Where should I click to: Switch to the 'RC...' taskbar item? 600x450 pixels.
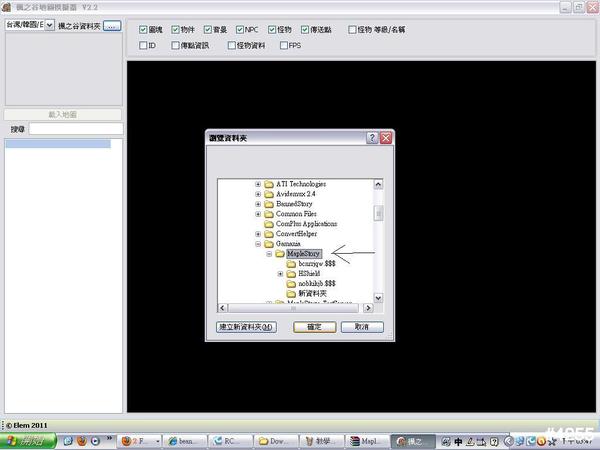[x=230, y=441]
